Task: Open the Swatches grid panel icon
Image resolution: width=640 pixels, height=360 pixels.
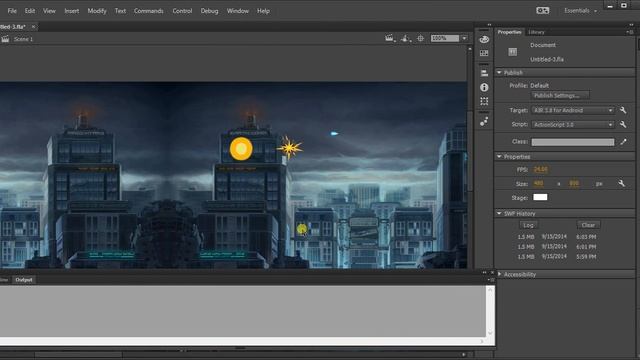Action: click(x=484, y=53)
